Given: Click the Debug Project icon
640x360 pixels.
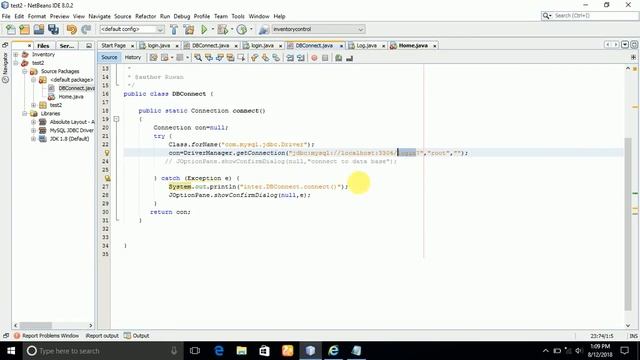Looking at the screenshot, I should [x=222, y=29].
